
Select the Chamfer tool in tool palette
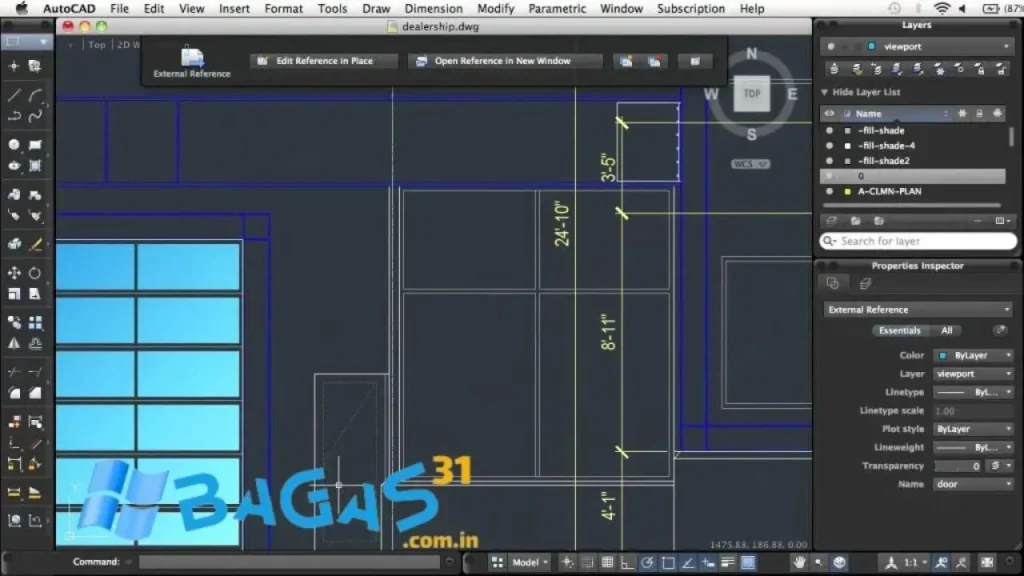35,393
